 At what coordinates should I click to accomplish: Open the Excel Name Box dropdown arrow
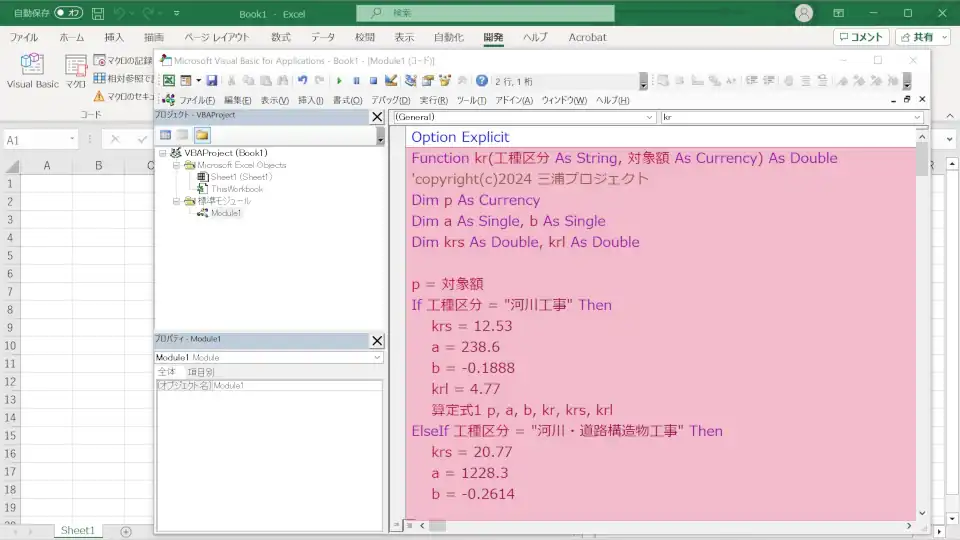(x=72, y=140)
